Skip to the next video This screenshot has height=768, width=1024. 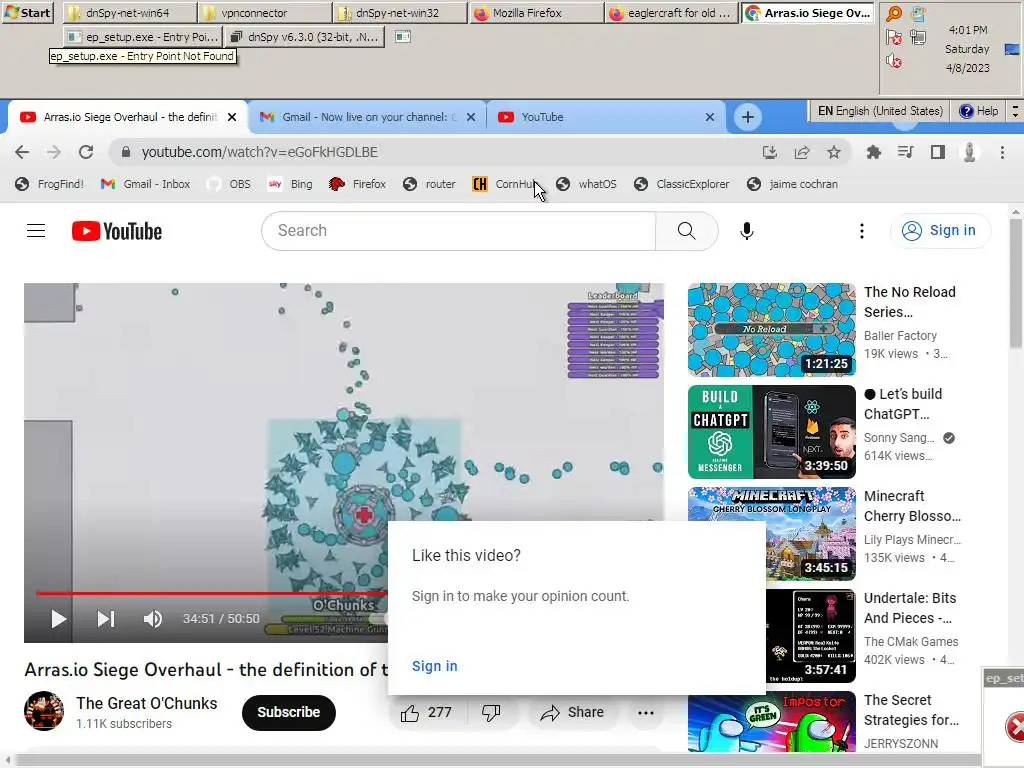coord(106,618)
